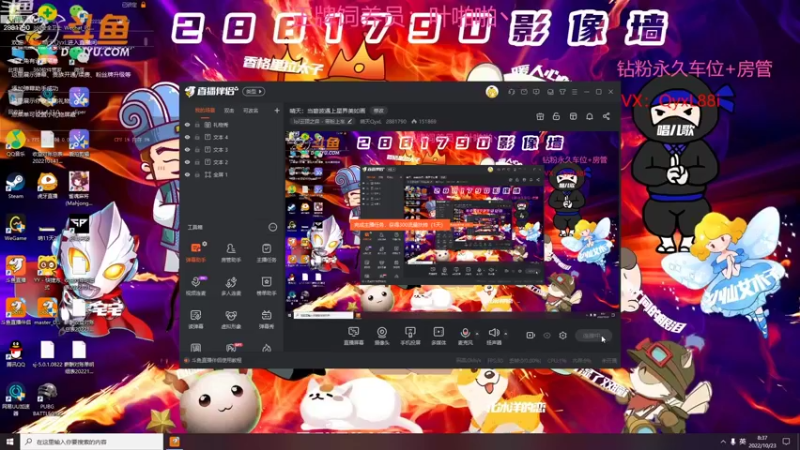Open the user avatar in title bar
Viewport: 800px width, 450px height.
491,92
